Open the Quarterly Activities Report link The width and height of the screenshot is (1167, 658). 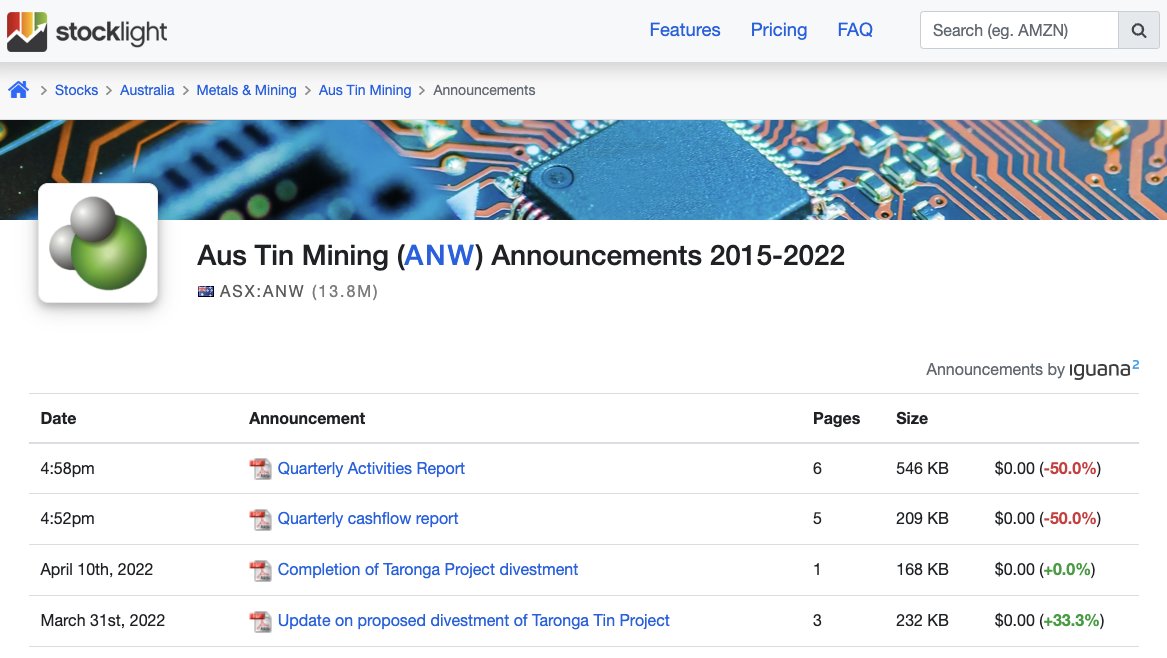371,468
